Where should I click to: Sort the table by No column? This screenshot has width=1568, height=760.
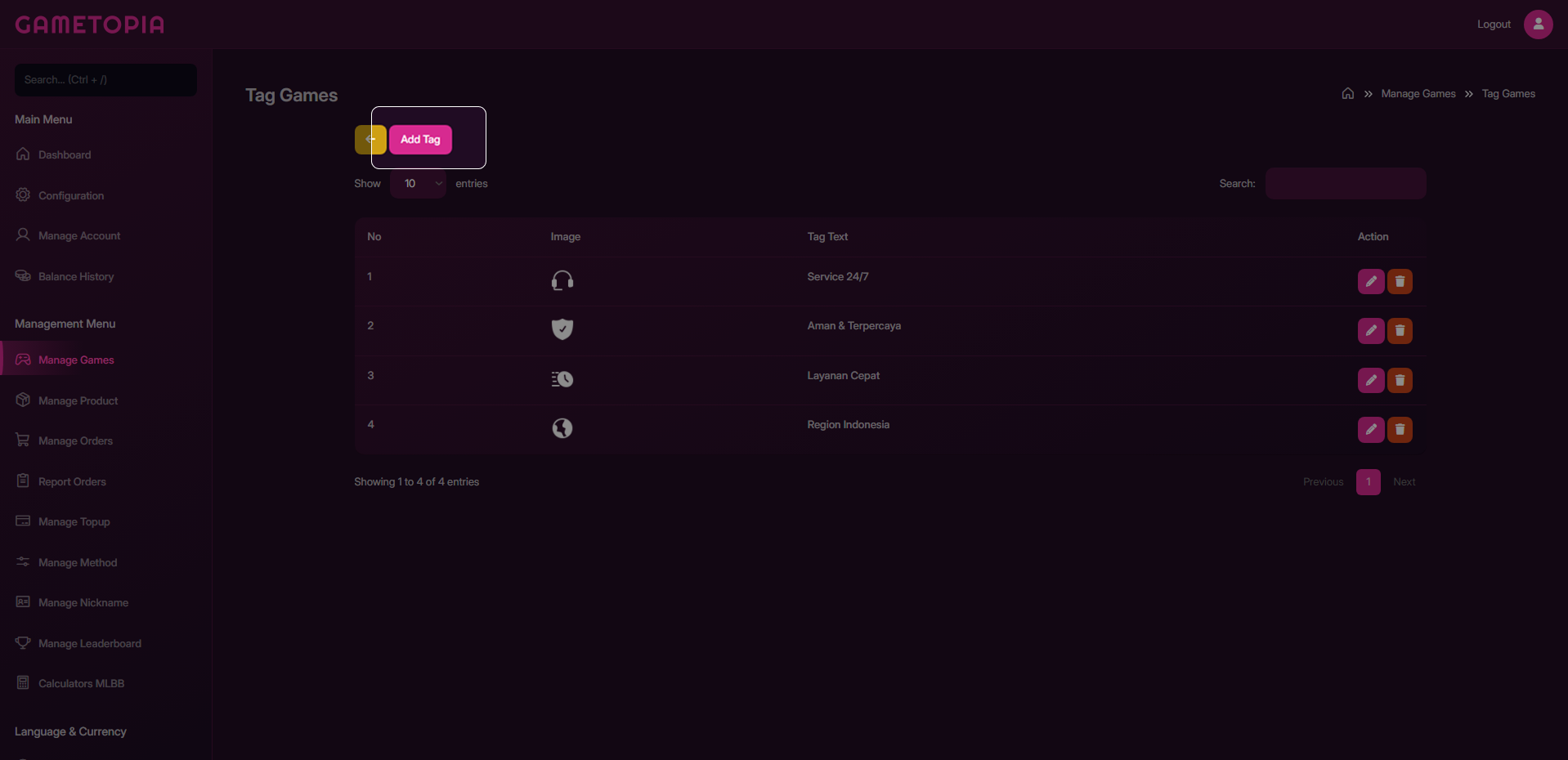374,237
